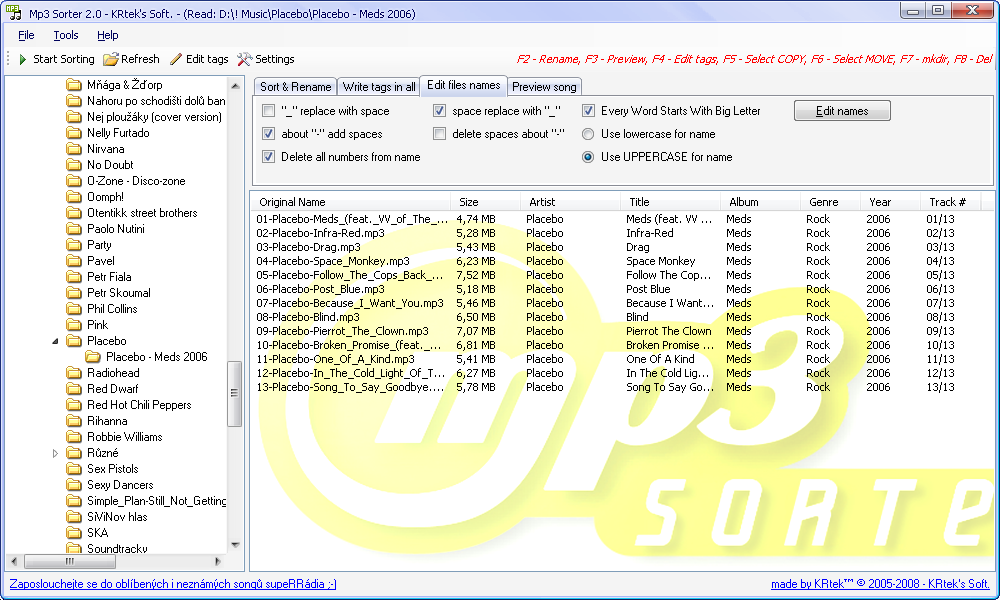The width and height of the screenshot is (1000, 600).
Task: Click the Nelly Furtado folder icon
Action: pyautogui.click(x=74, y=133)
